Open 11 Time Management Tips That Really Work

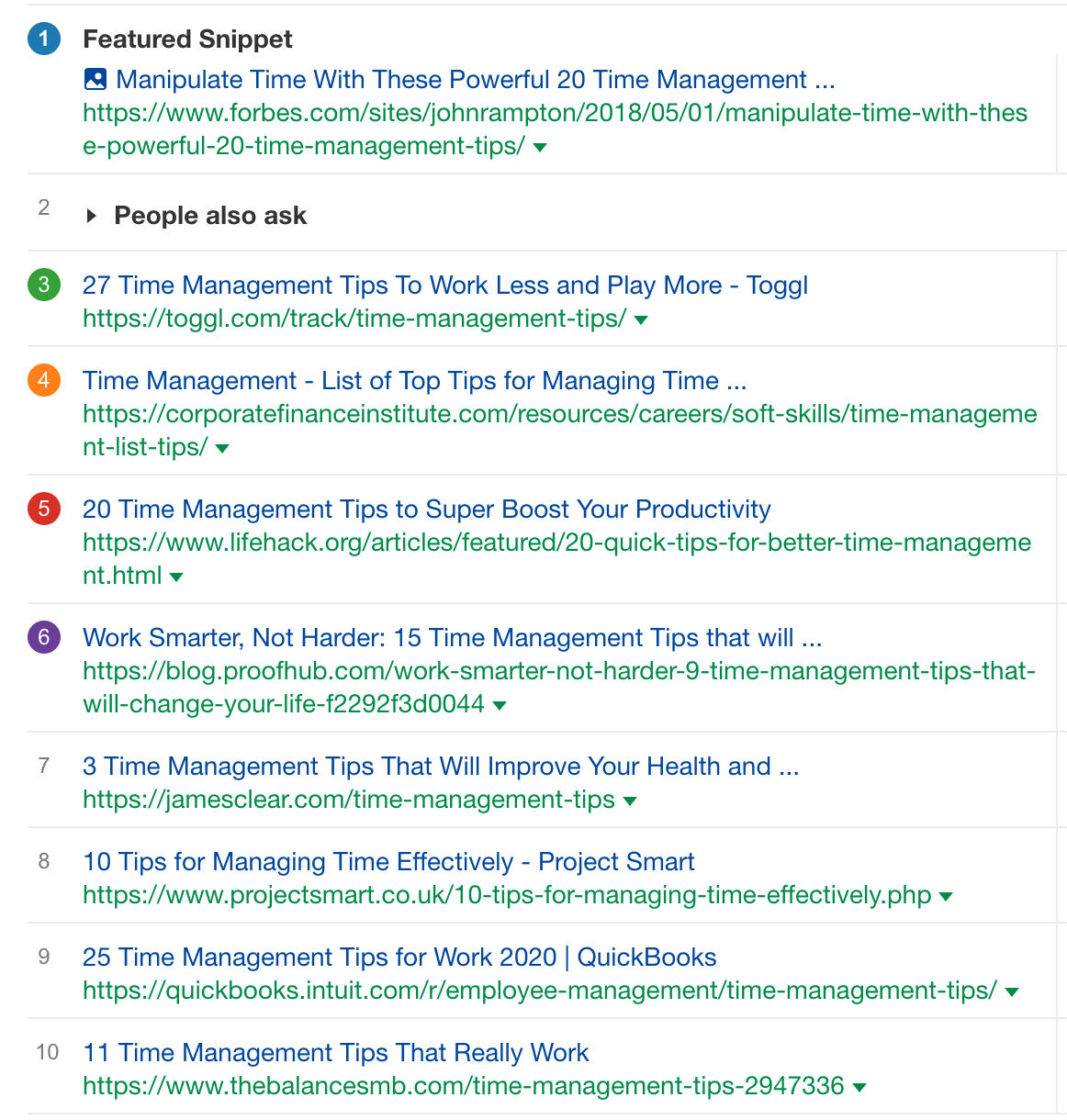(x=335, y=1053)
